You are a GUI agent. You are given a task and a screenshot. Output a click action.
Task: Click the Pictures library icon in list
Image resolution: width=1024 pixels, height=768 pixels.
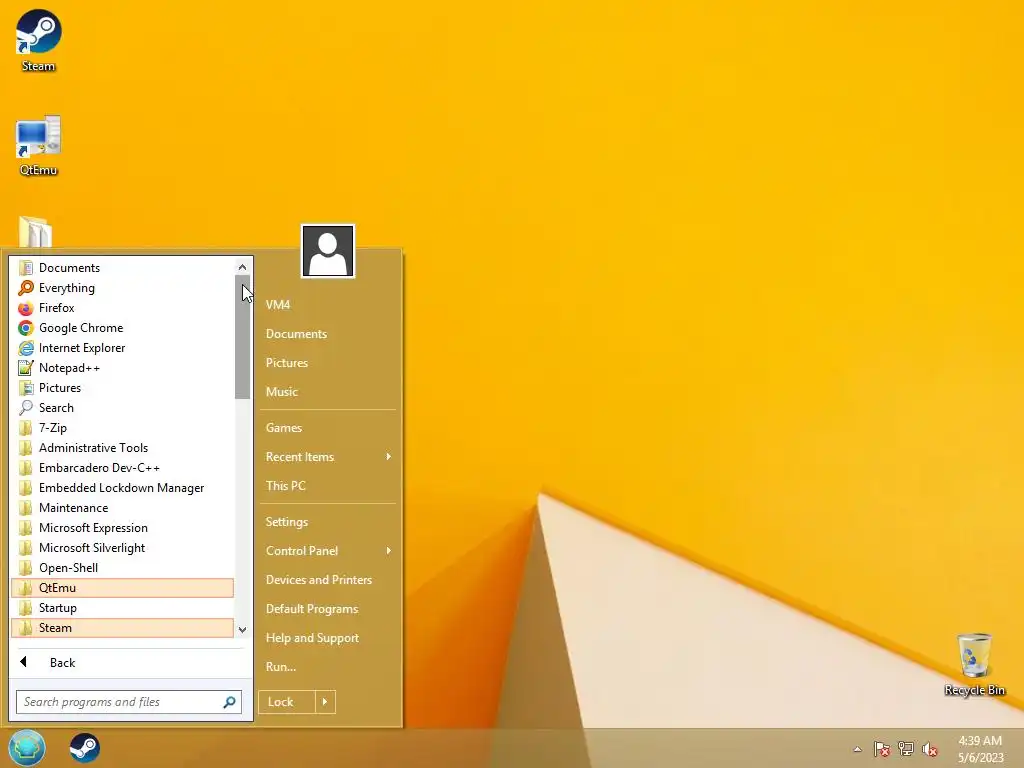pyautogui.click(x=25, y=388)
